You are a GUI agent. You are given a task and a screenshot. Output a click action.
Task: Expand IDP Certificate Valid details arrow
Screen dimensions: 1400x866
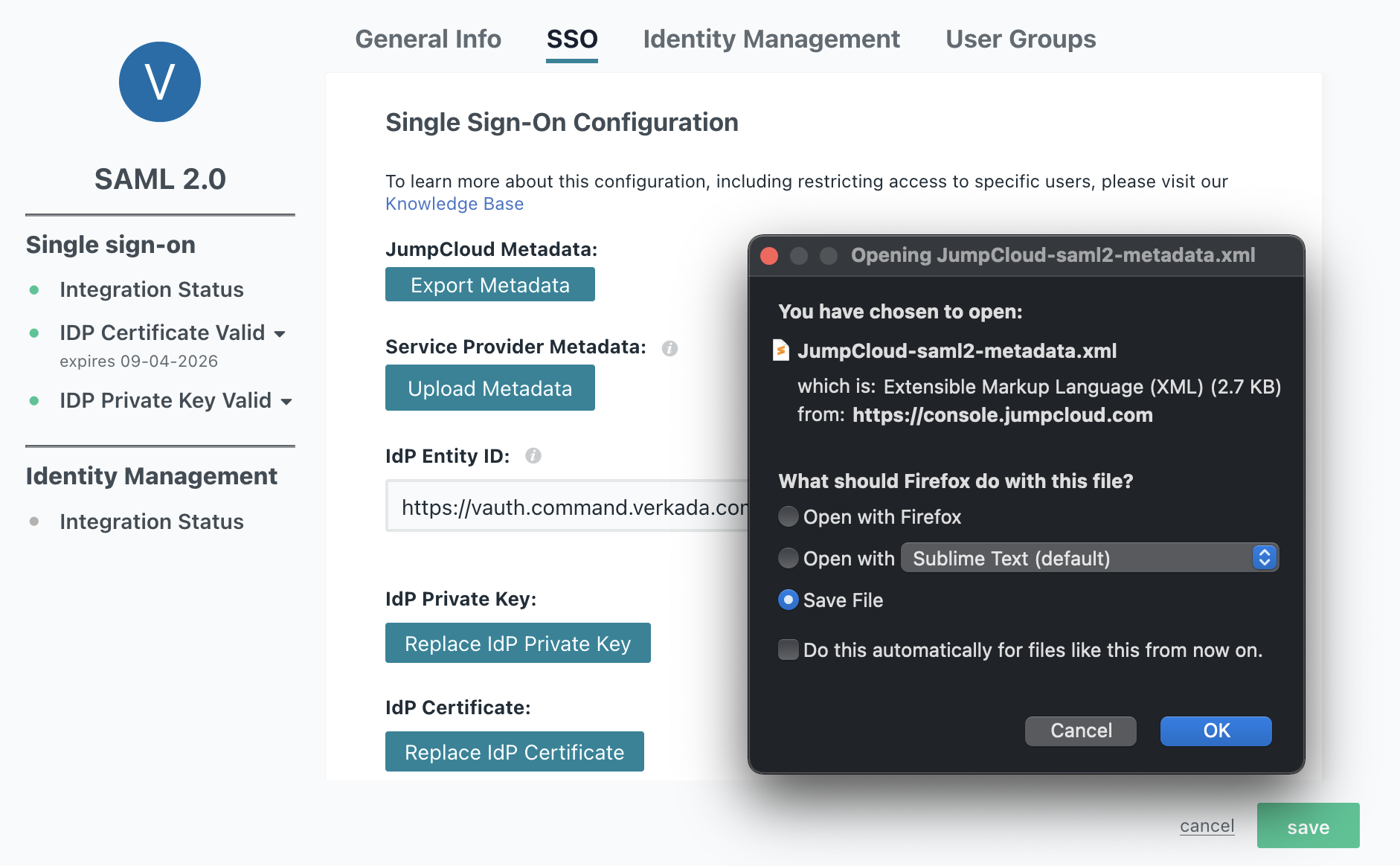point(280,334)
